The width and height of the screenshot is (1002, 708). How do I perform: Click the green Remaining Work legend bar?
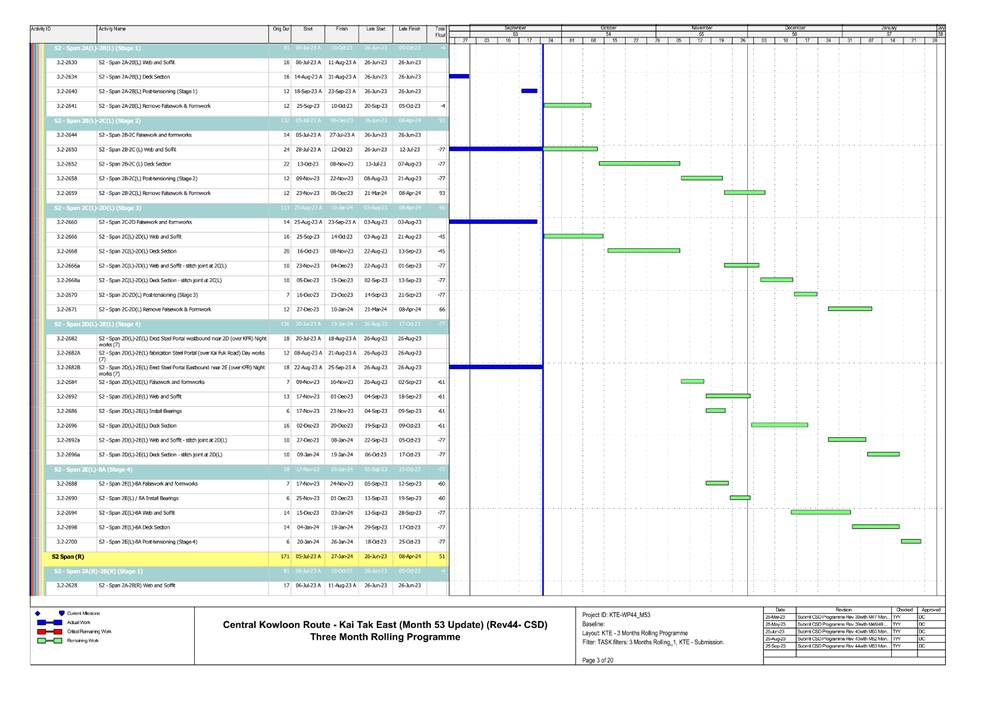[x=48, y=642]
